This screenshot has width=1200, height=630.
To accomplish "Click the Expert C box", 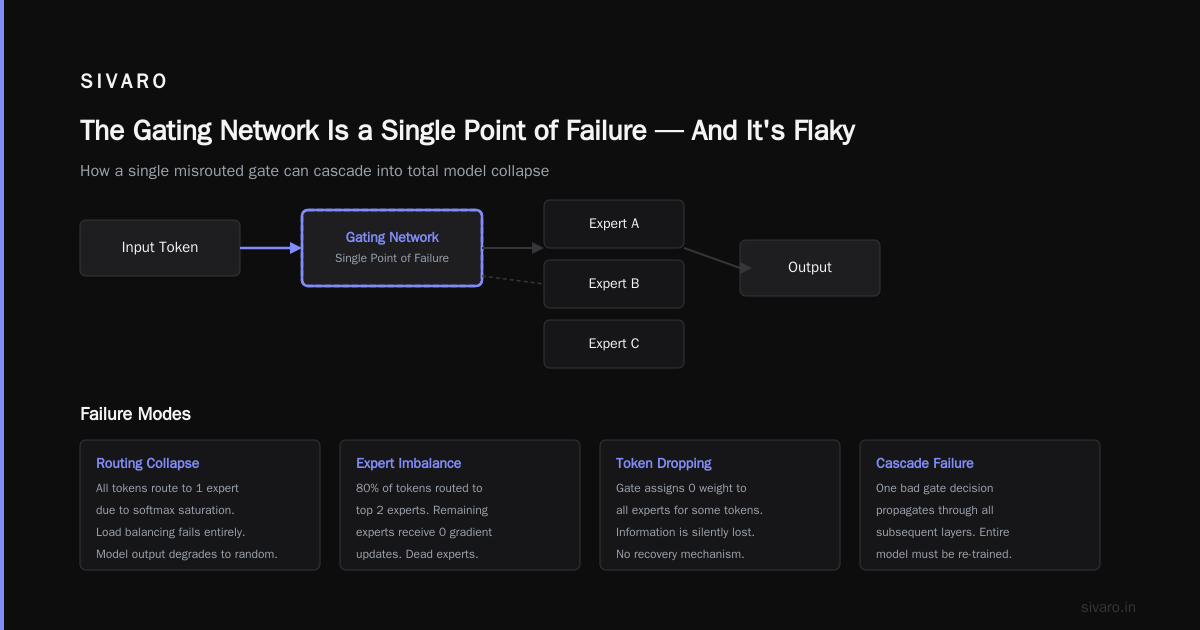I will (614, 344).
